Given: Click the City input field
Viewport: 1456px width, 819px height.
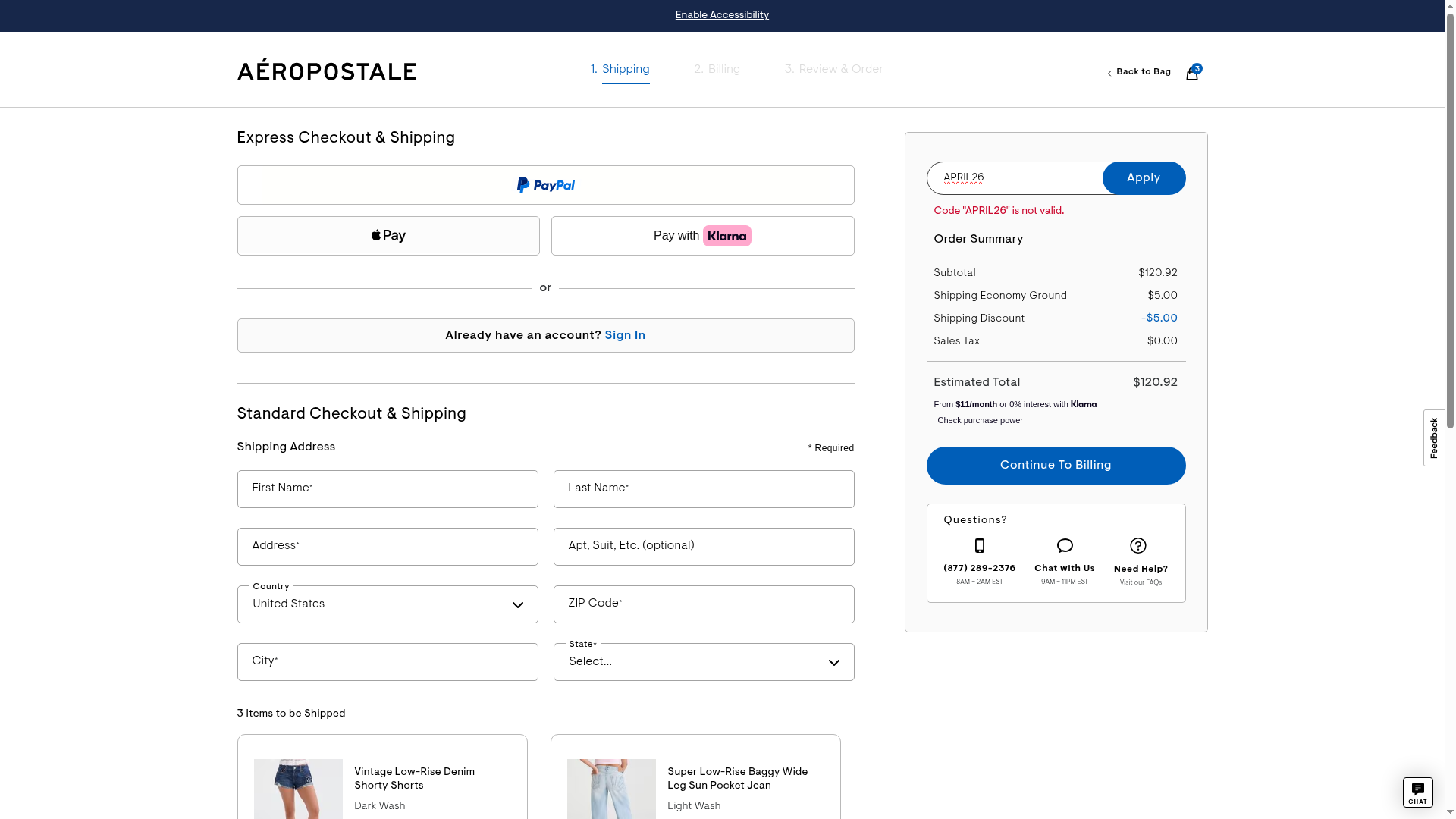Looking at the screenshot, I should tap(388, 662).
